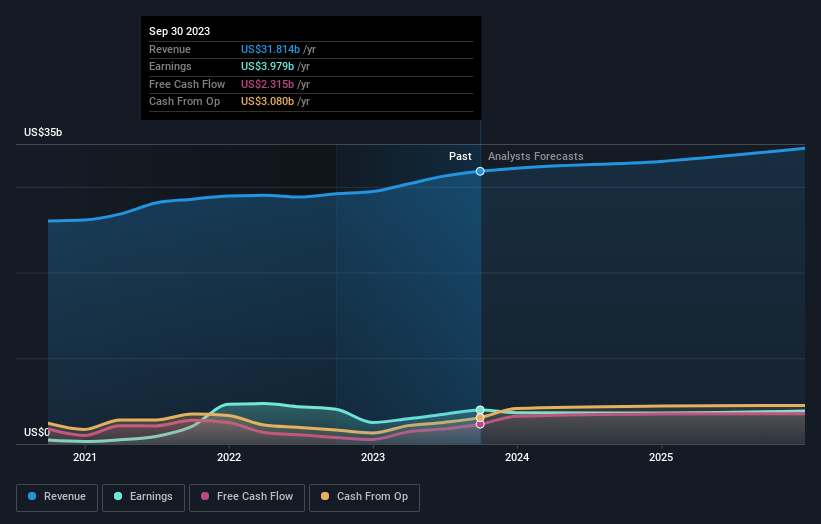Click the Free Cash Flow label in tooltip
Viewport: 821px width, 524px height.
click(x=187, y=84)
